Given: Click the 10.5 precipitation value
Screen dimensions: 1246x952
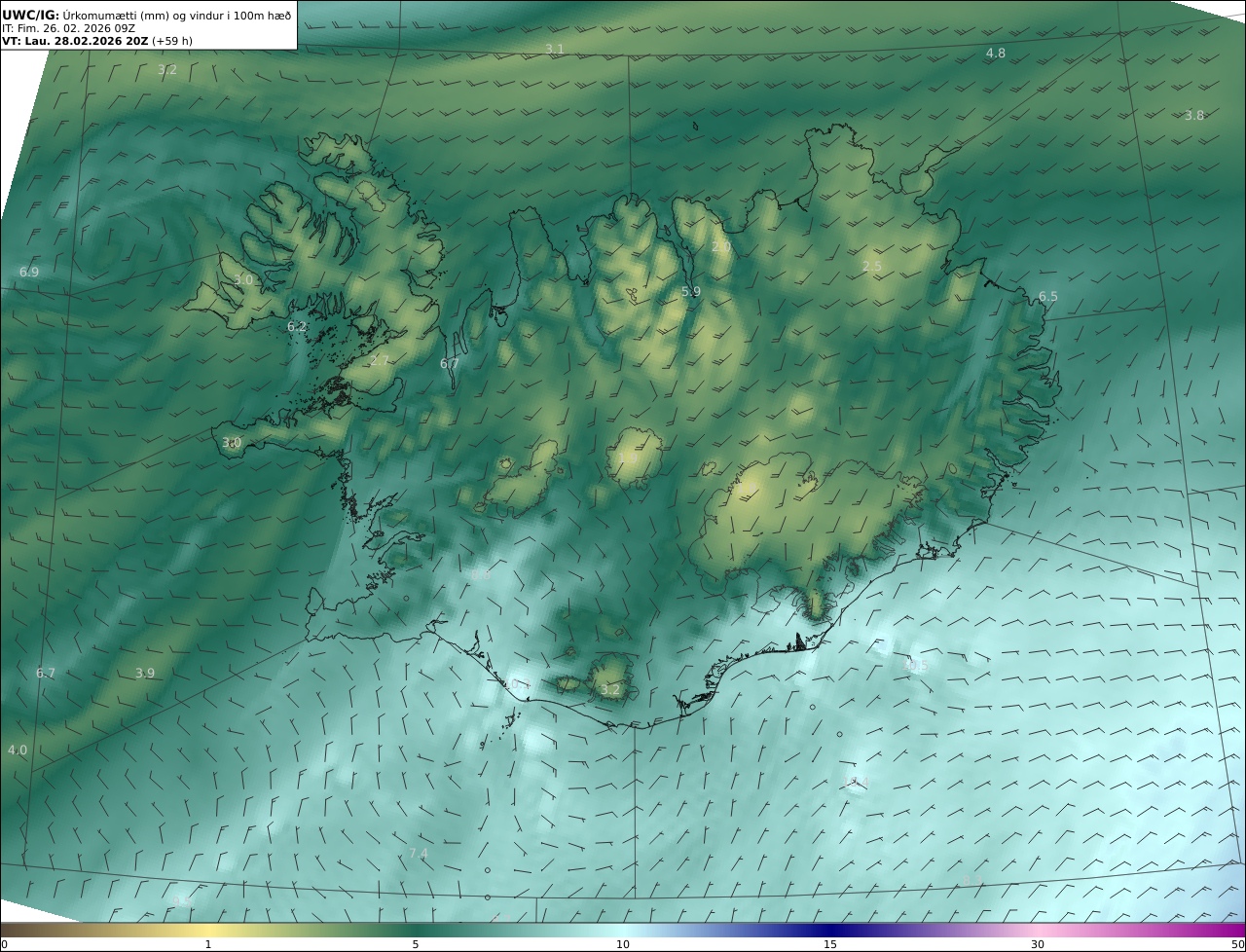Looking at the screenshot, I should (x=915, y=666).
